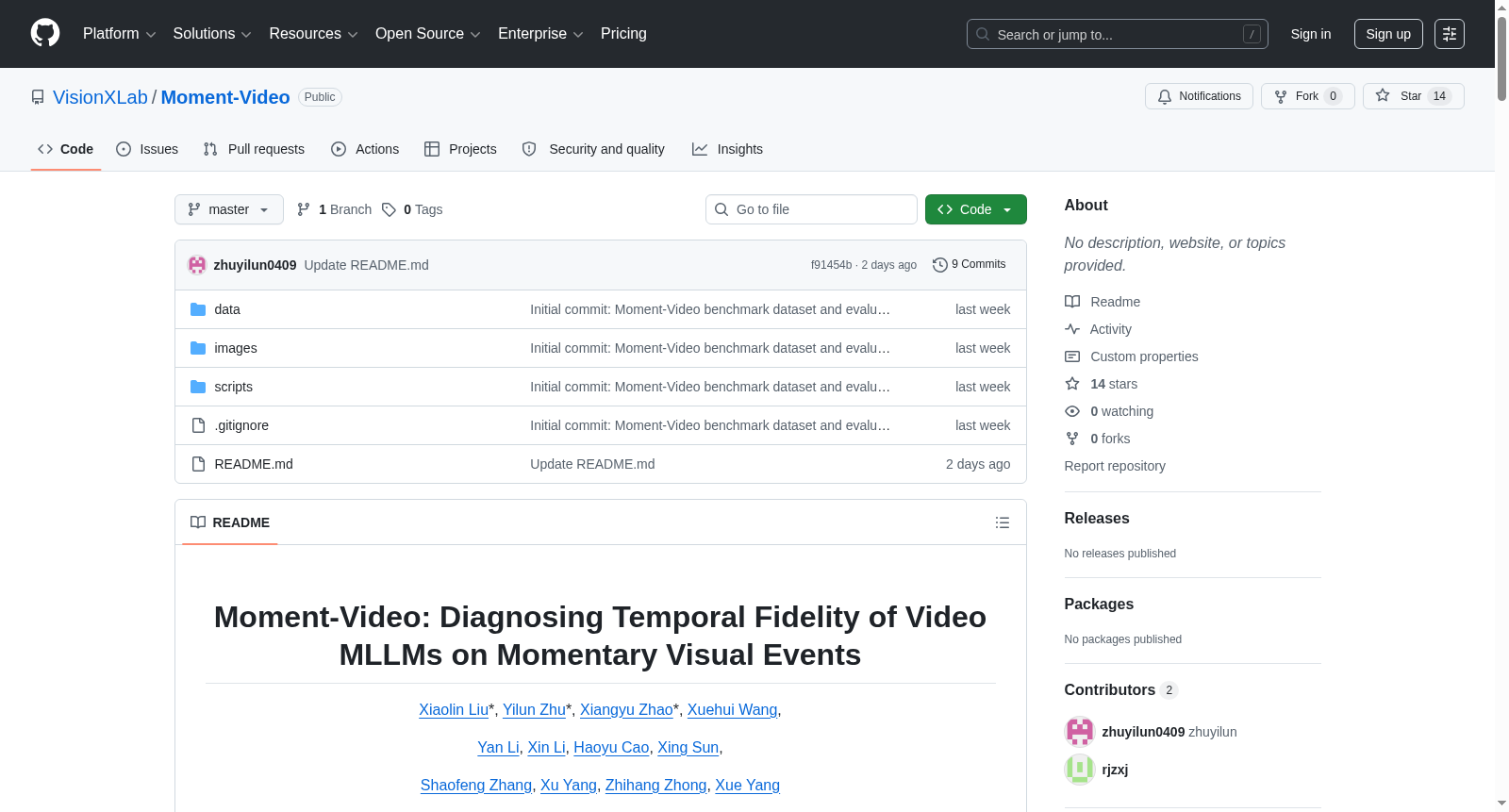Expand the Enterprise menu
Image resolution: width=1509 pixels, height=812 pixels.
pos(540,34)
